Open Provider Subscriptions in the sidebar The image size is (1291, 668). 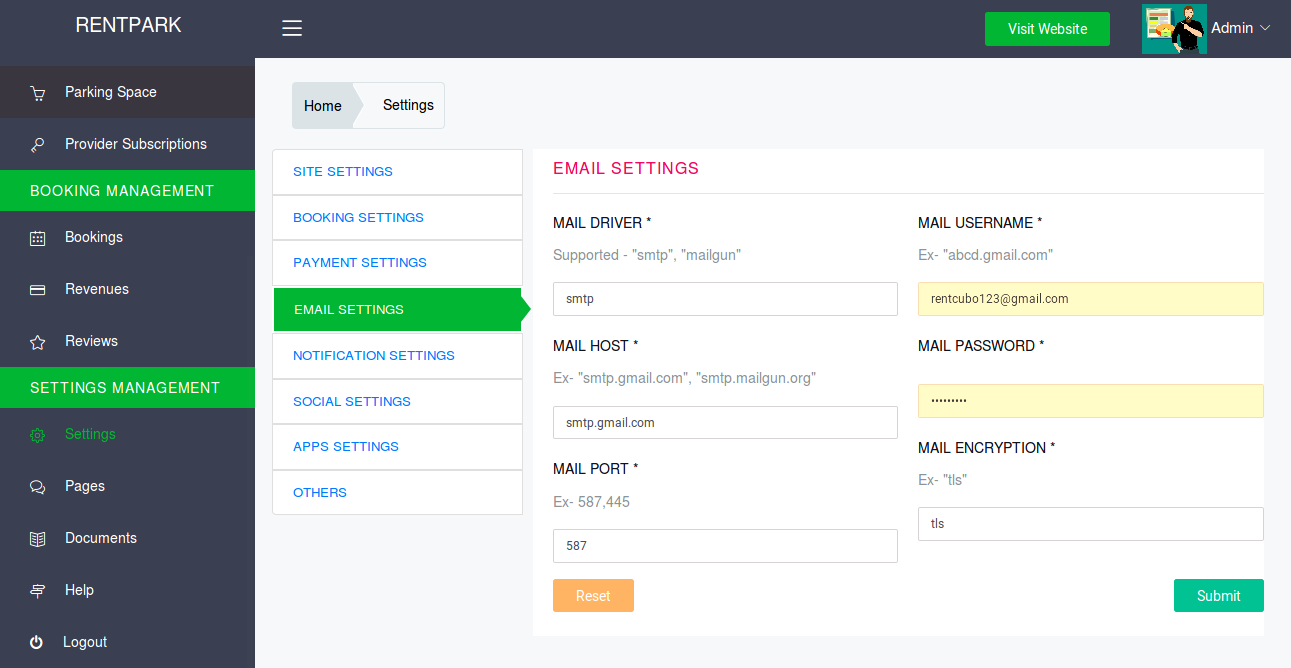click(127, 144)
